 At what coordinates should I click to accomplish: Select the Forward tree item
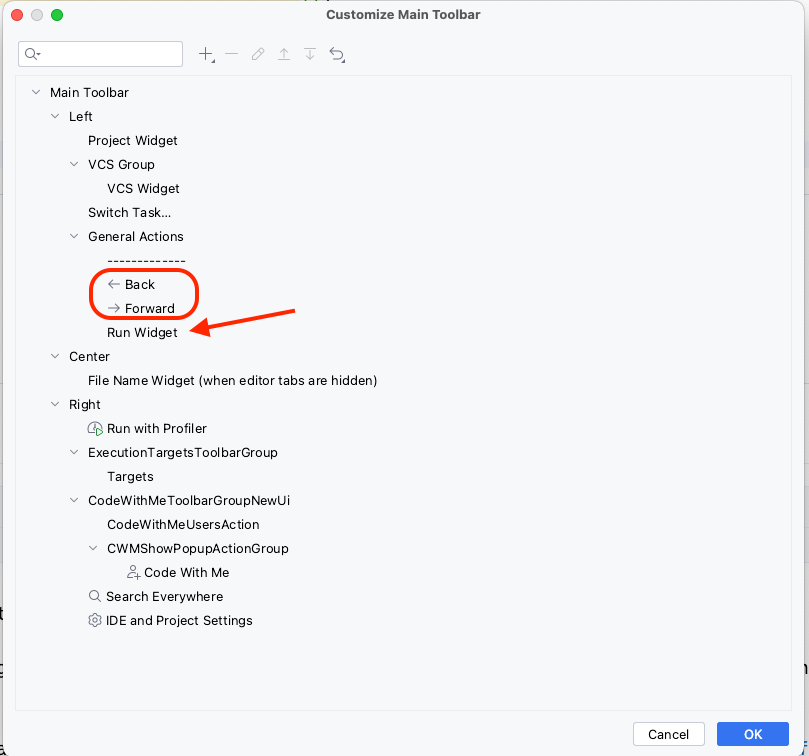150,308
